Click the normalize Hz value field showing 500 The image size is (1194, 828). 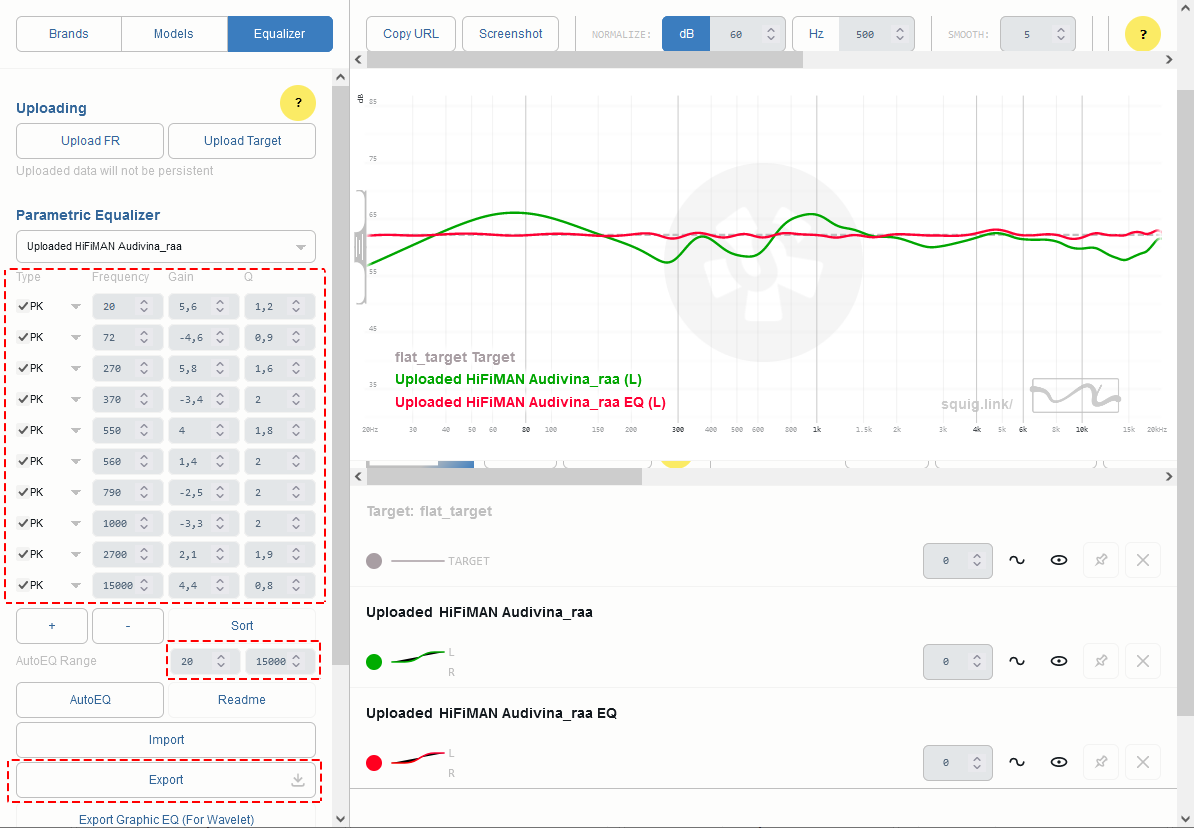click(x=876, y=34)
